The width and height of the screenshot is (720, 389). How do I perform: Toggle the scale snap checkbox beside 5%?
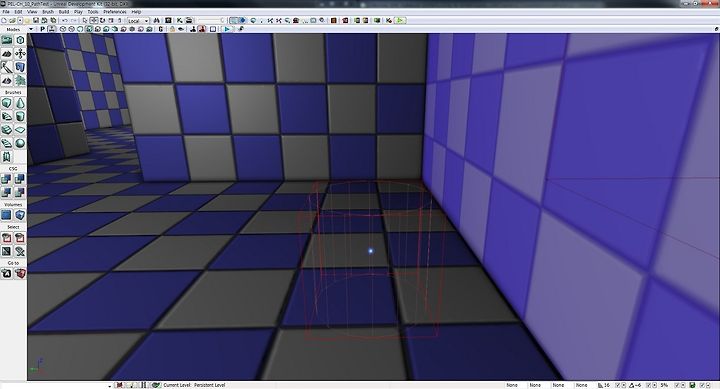(x=676, y=385)
